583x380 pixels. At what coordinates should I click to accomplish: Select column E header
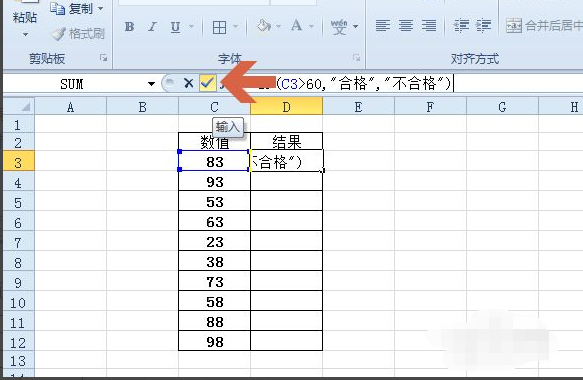click(358, 107)
